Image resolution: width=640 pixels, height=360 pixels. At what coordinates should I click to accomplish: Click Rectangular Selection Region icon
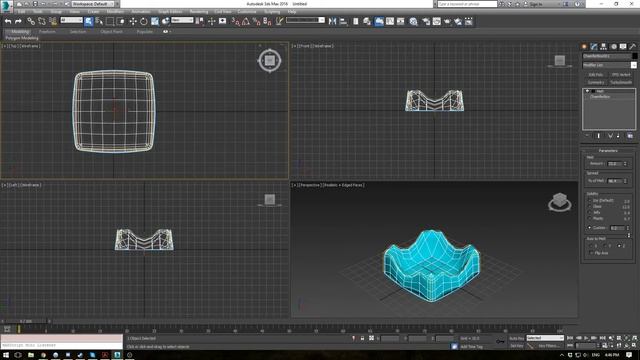coord(110,21)
